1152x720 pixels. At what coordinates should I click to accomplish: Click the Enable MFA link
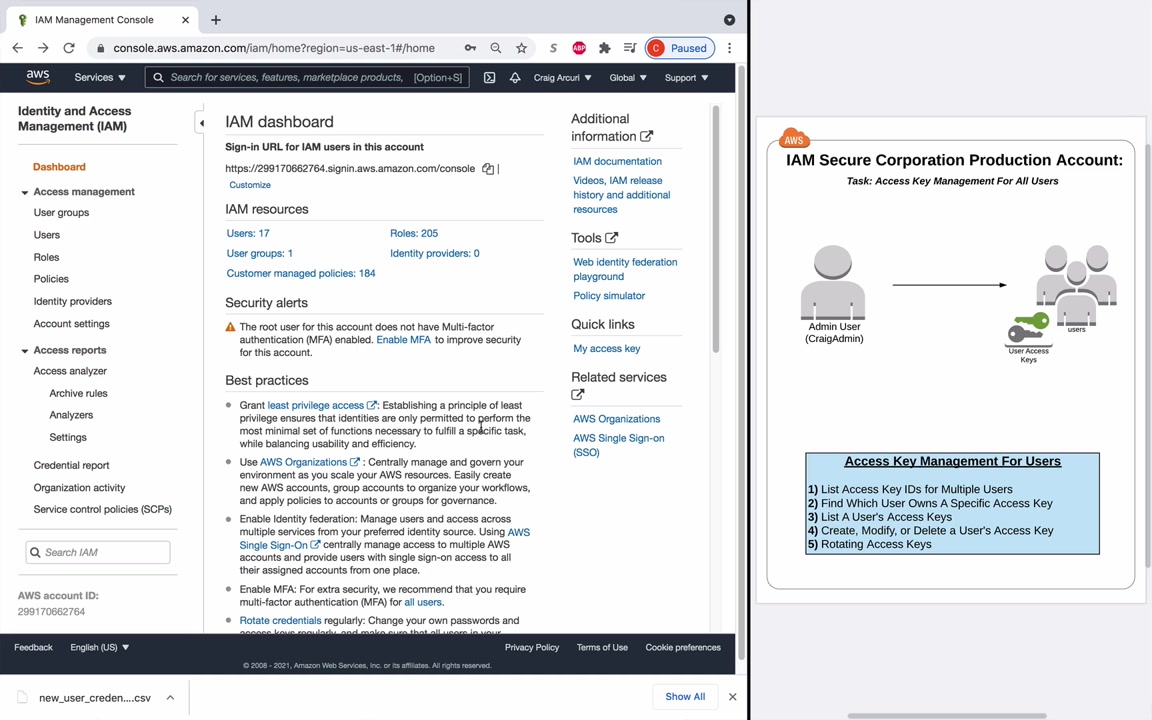coord(404,339)
